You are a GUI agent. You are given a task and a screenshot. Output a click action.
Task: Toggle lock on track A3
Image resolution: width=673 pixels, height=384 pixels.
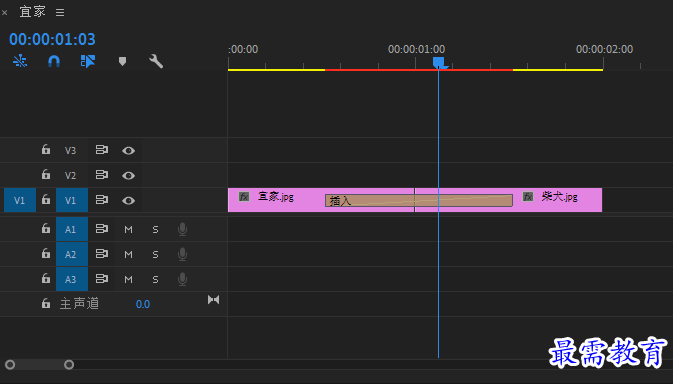pos(45,279)
